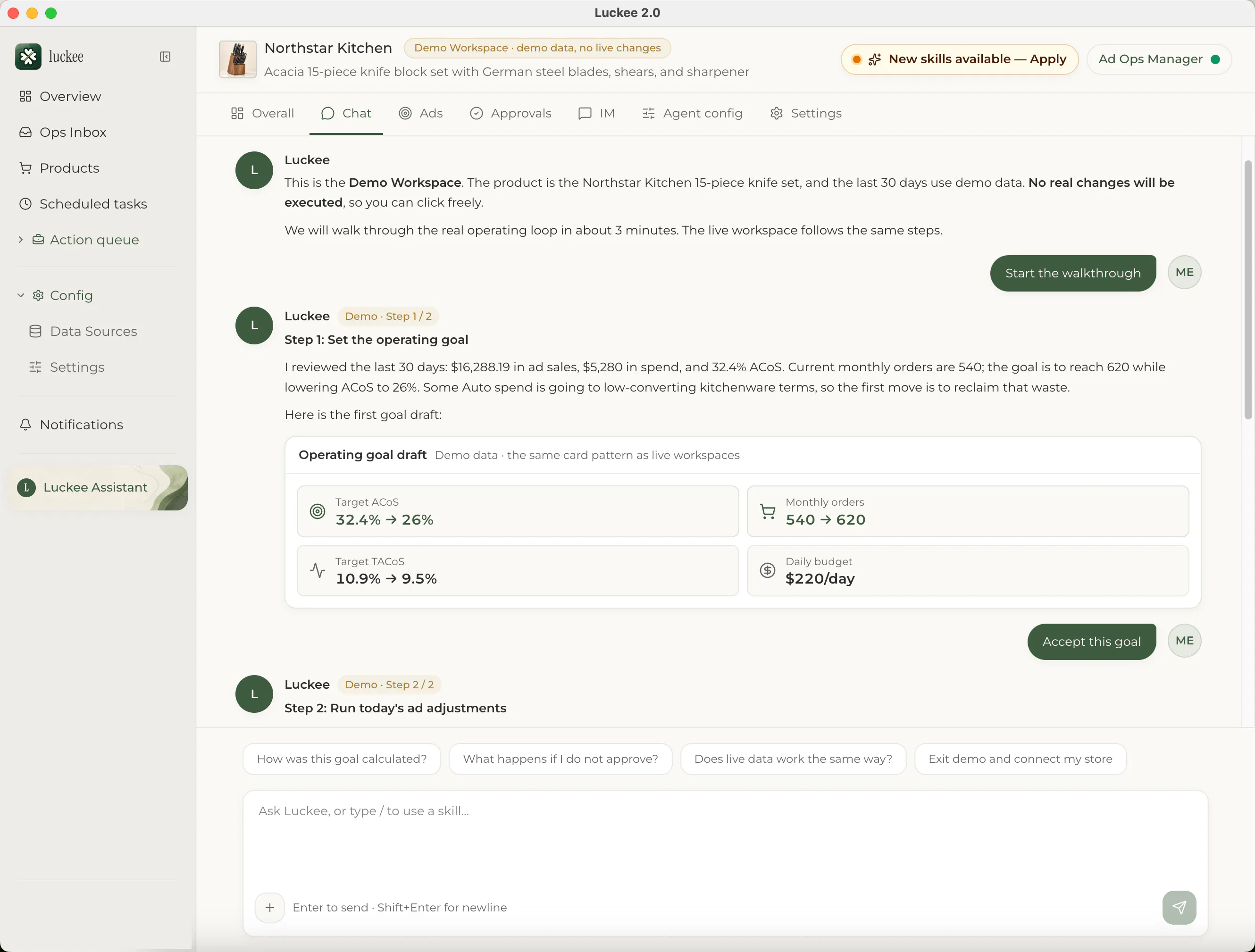This screenshot has width=1255, height=952.
Task: Click the Accept this goal bubble
Action: coord(1092,642)
